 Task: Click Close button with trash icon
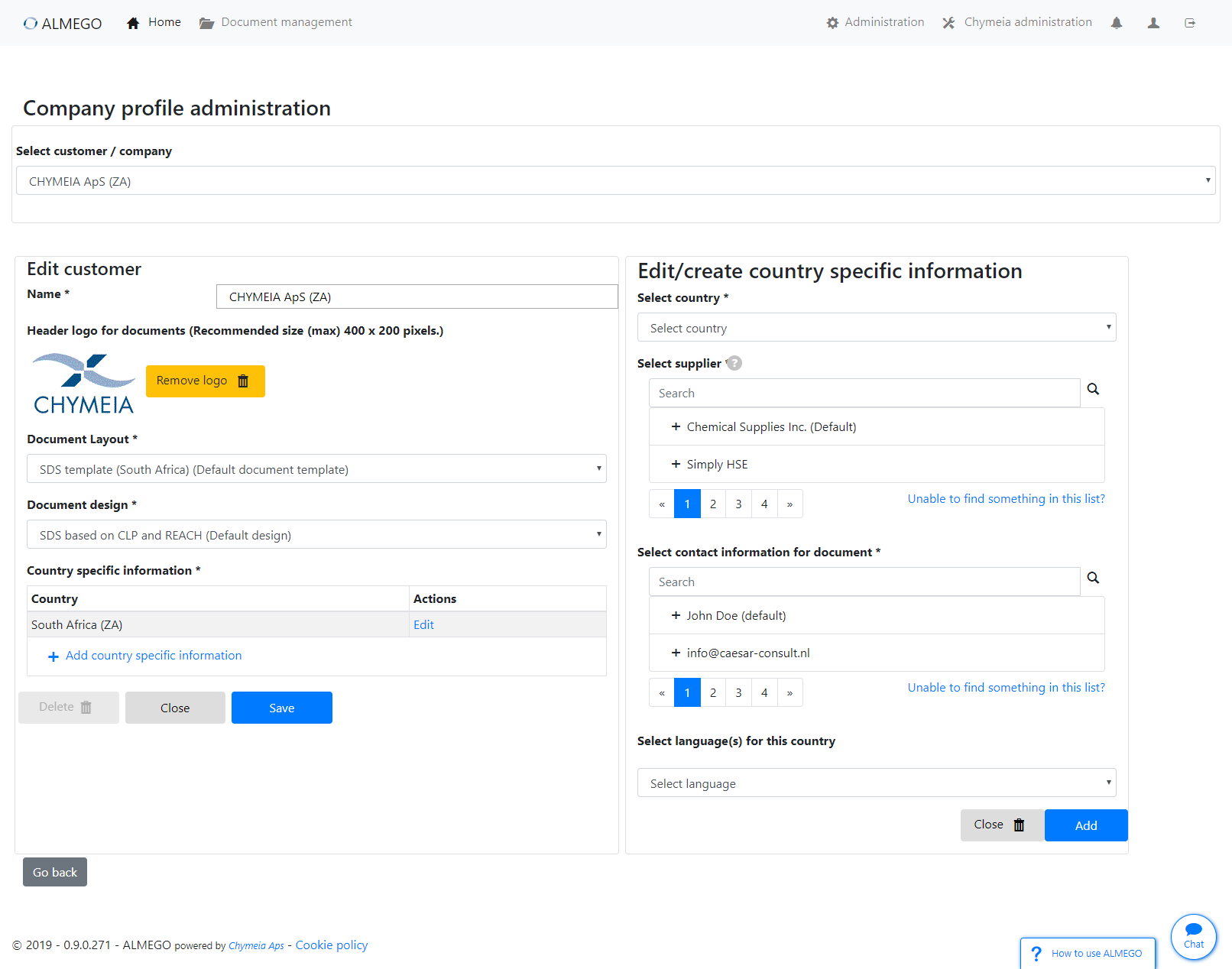tap(1003, 825)
